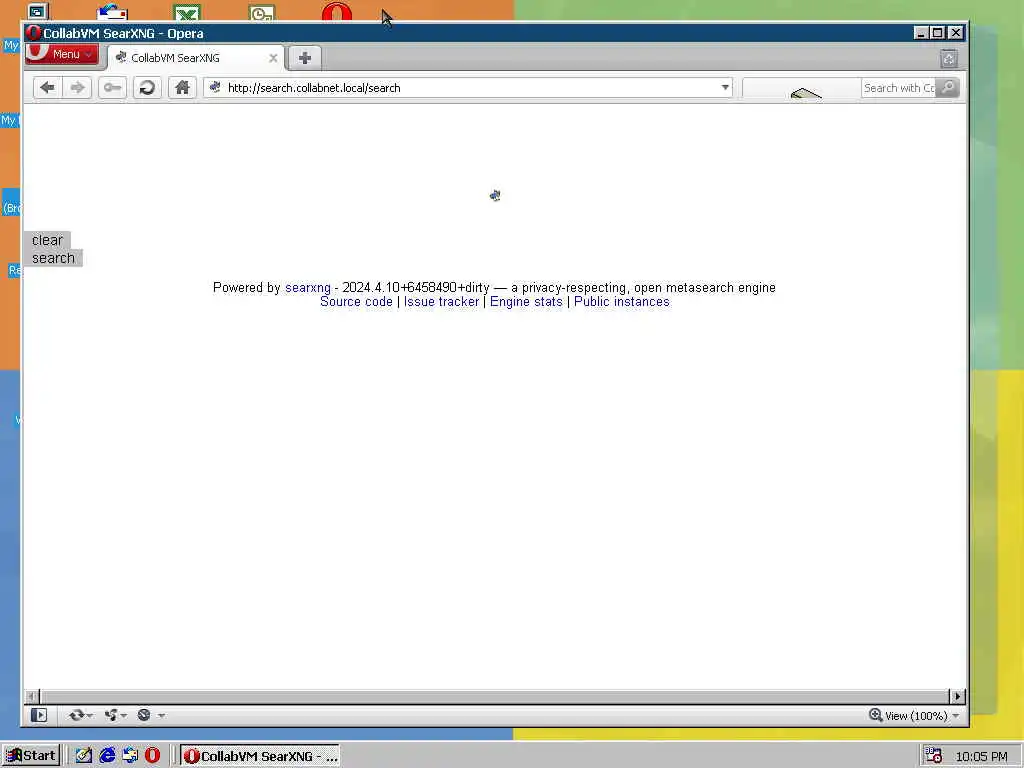1024x768 pixels.
Task: Select CollabVM SearXNG taskbar button
Action: click(x=260, y=756)
